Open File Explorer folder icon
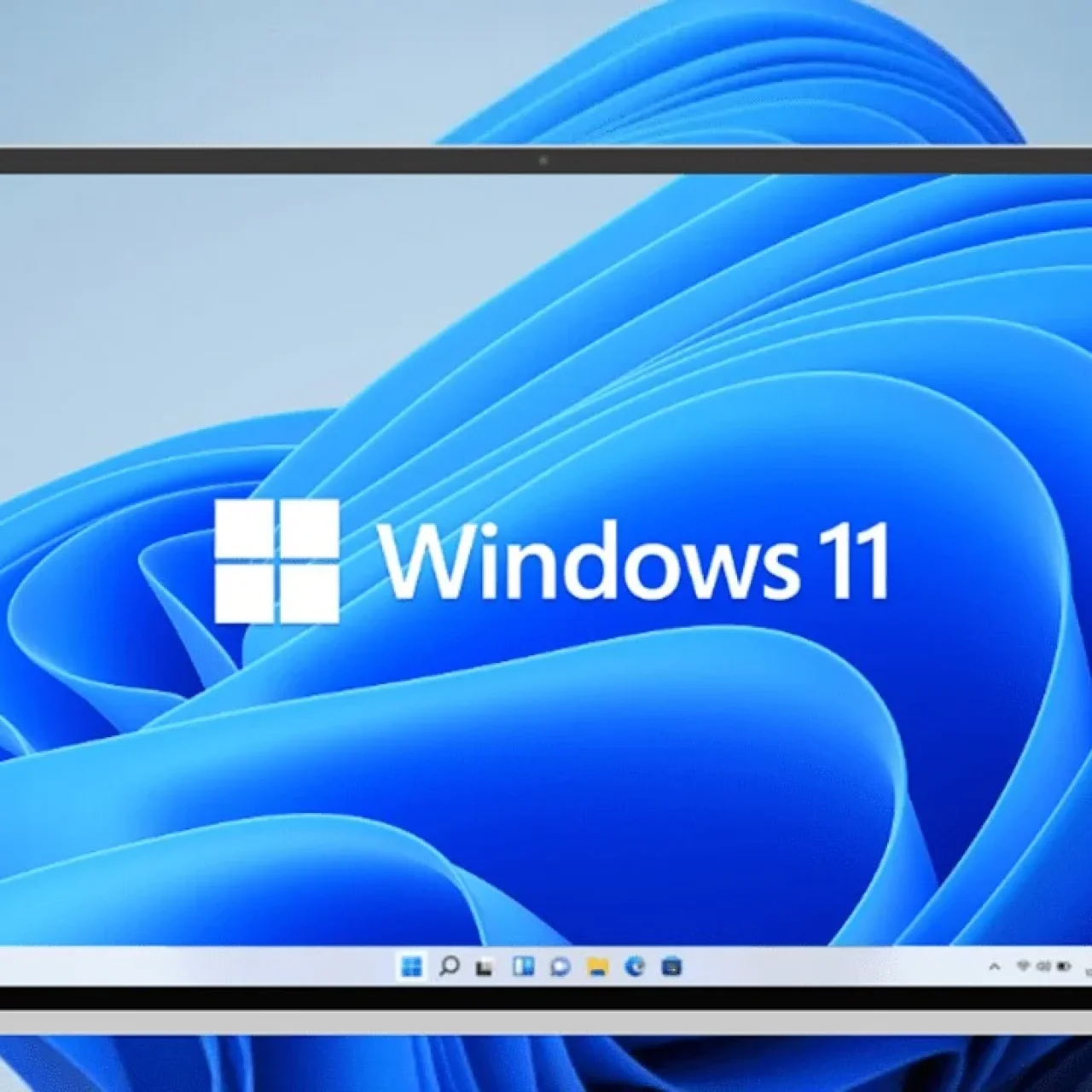 pos(598,967)
